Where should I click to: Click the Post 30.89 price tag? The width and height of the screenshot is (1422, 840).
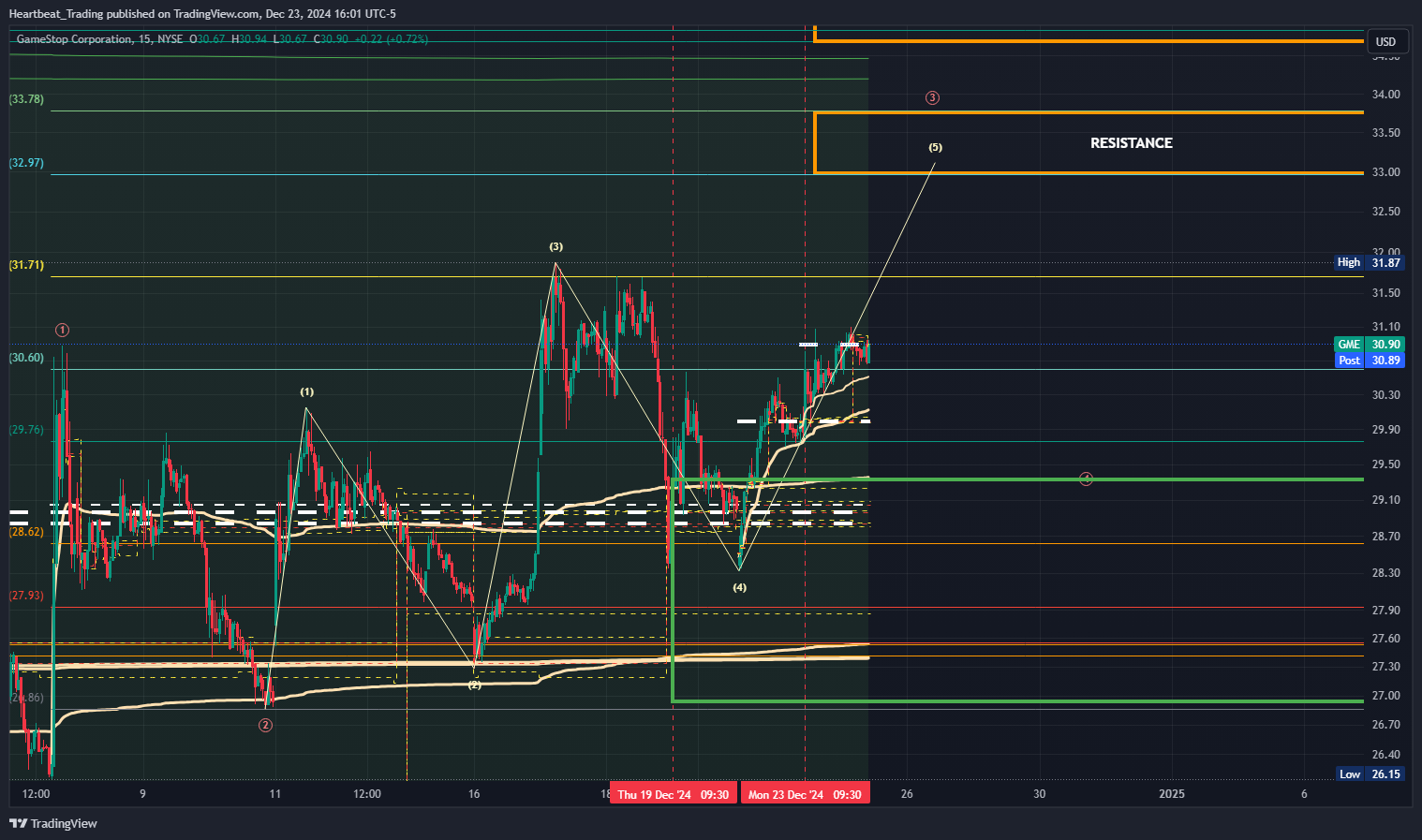1369,360
